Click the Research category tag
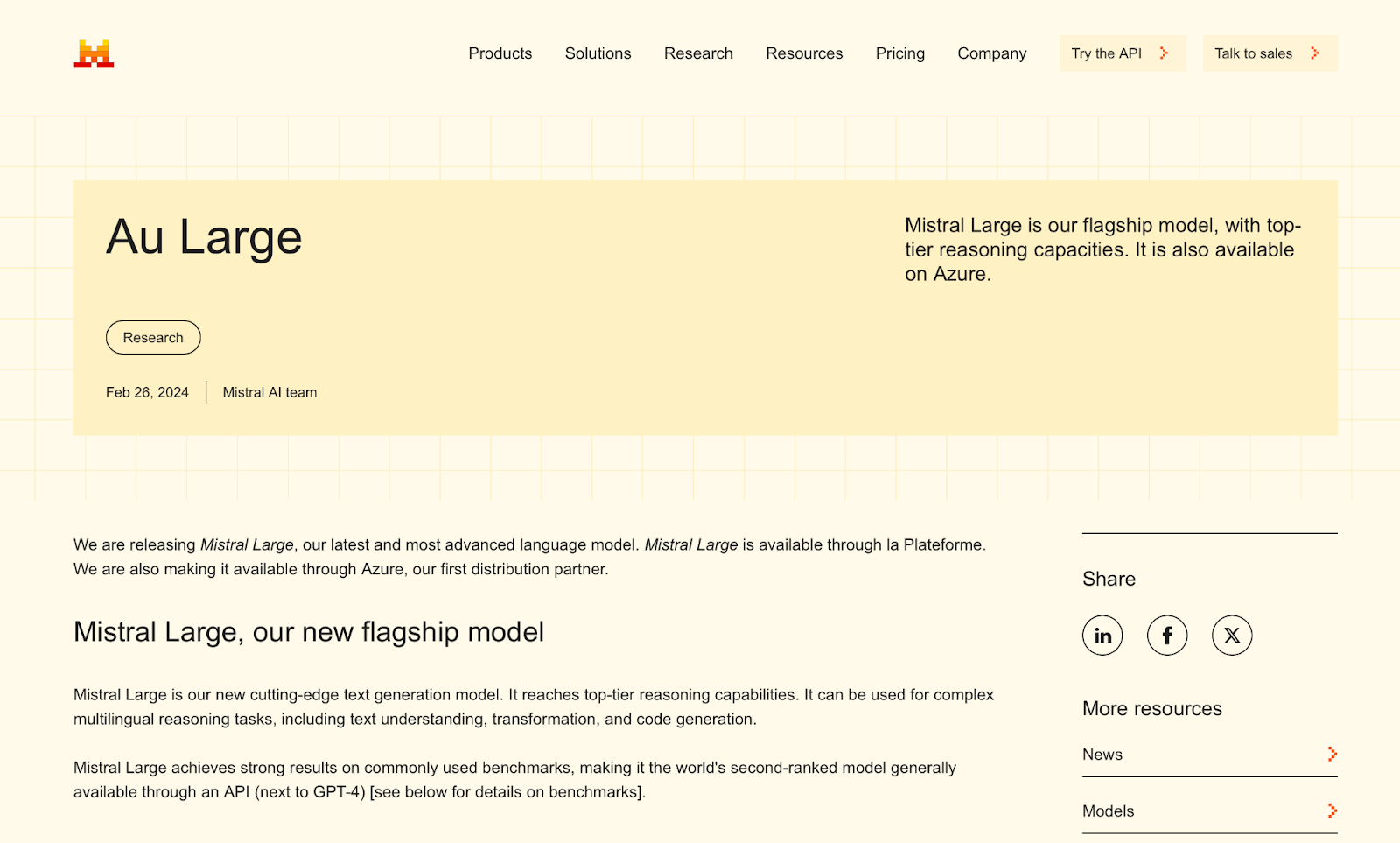The image size is (1400, 843). 153,337
